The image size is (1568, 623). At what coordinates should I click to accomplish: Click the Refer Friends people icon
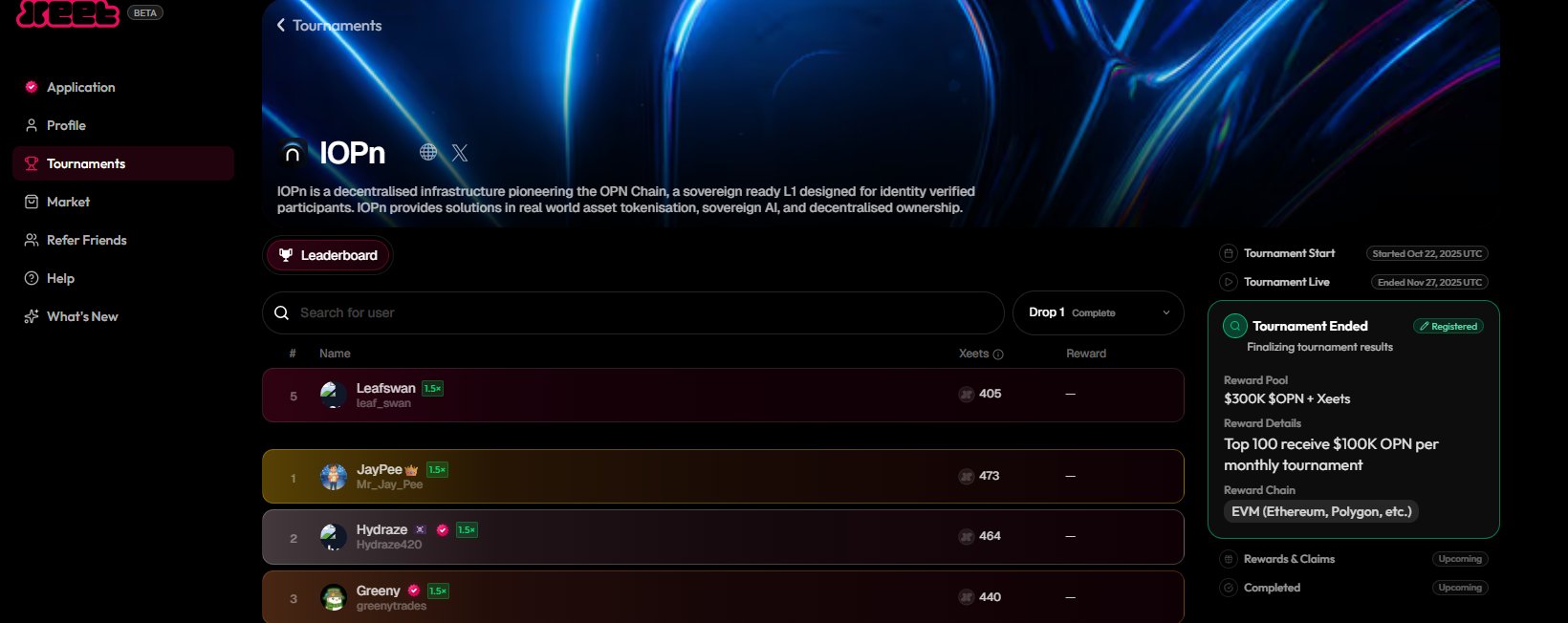tap(32, 240)
